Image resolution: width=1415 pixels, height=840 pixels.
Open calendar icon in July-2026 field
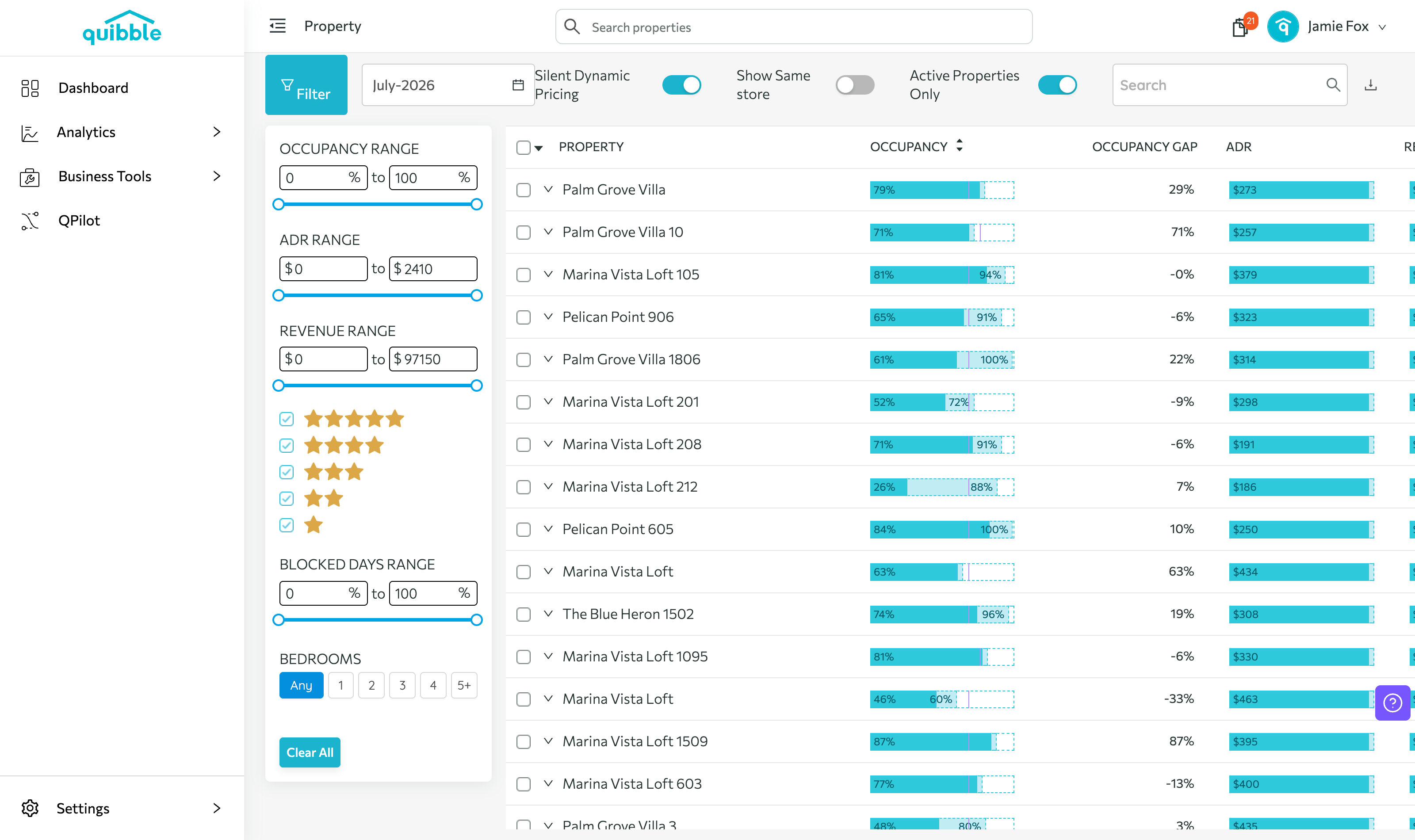pyautogui.click(x=518, y=85)
